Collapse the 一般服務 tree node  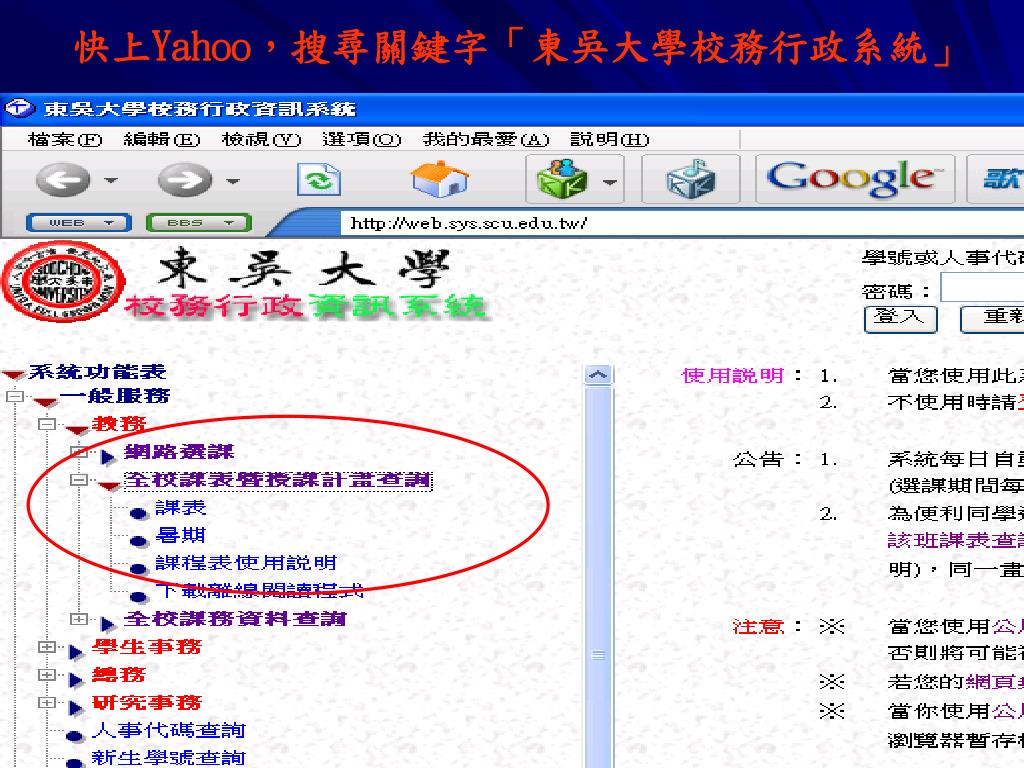tap(15, 396)
